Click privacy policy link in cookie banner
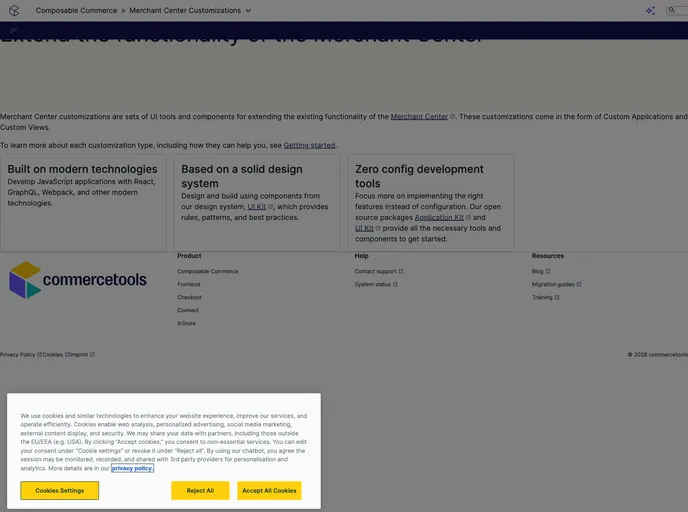The height and width of the screenshot is (512, 688). 132,468
